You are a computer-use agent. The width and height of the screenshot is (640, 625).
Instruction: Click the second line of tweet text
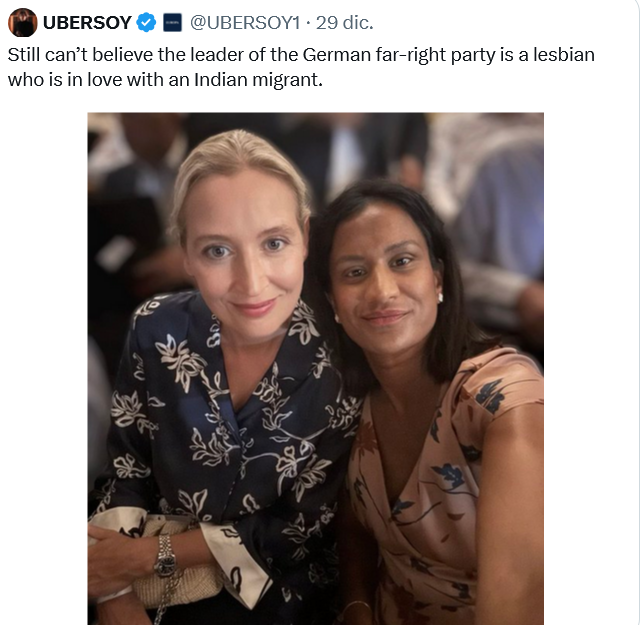click(165, 80)
